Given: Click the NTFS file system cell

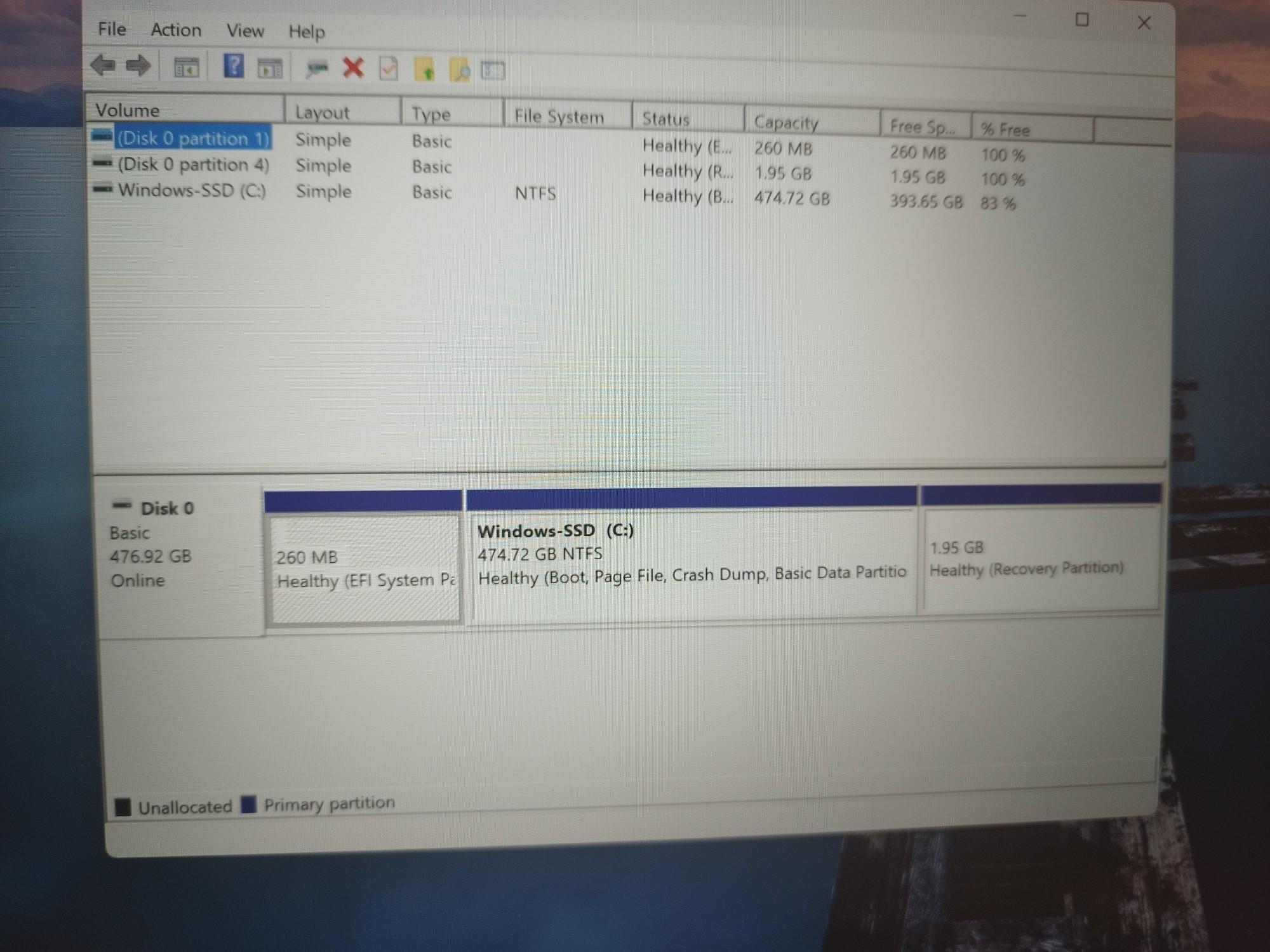Looking at the screenshot, I should (x=535, y=193).
